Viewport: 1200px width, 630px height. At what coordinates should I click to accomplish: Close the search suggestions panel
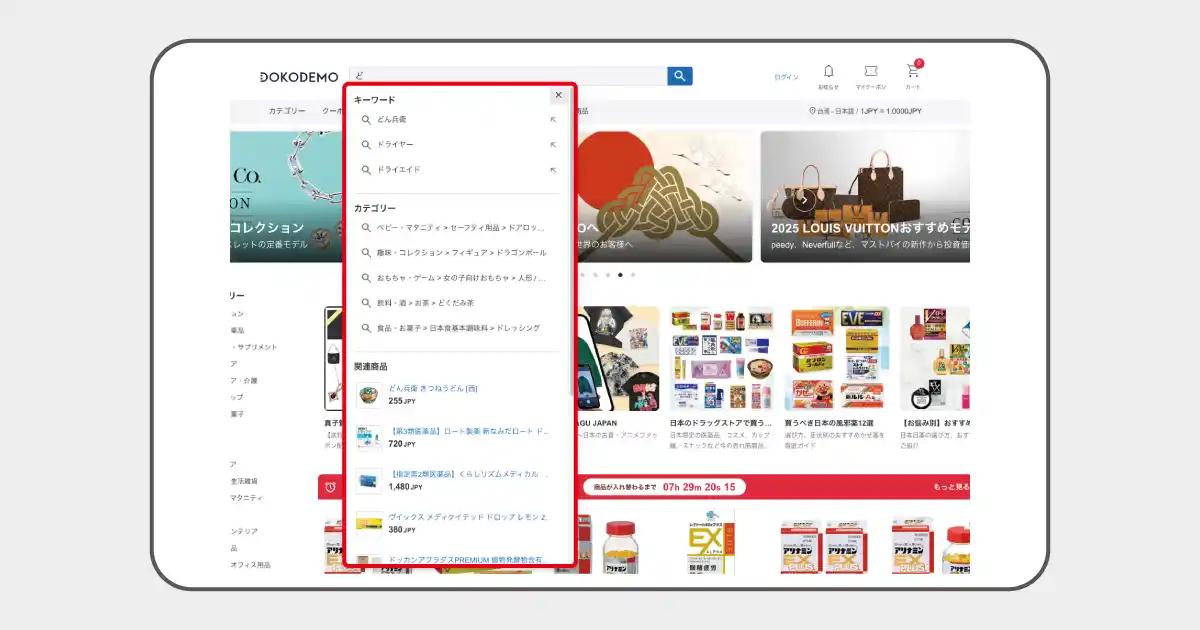tap(559, 95)
